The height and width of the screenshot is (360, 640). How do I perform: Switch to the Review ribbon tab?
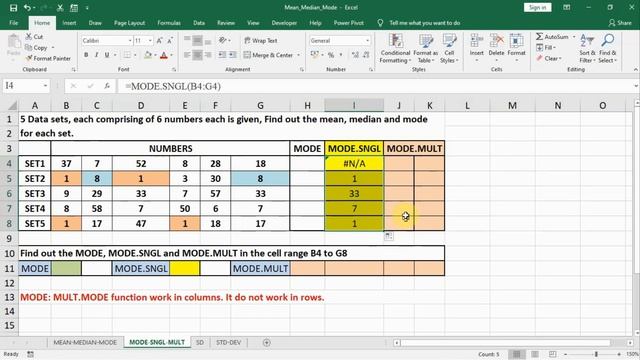click(x=226, y=23)
